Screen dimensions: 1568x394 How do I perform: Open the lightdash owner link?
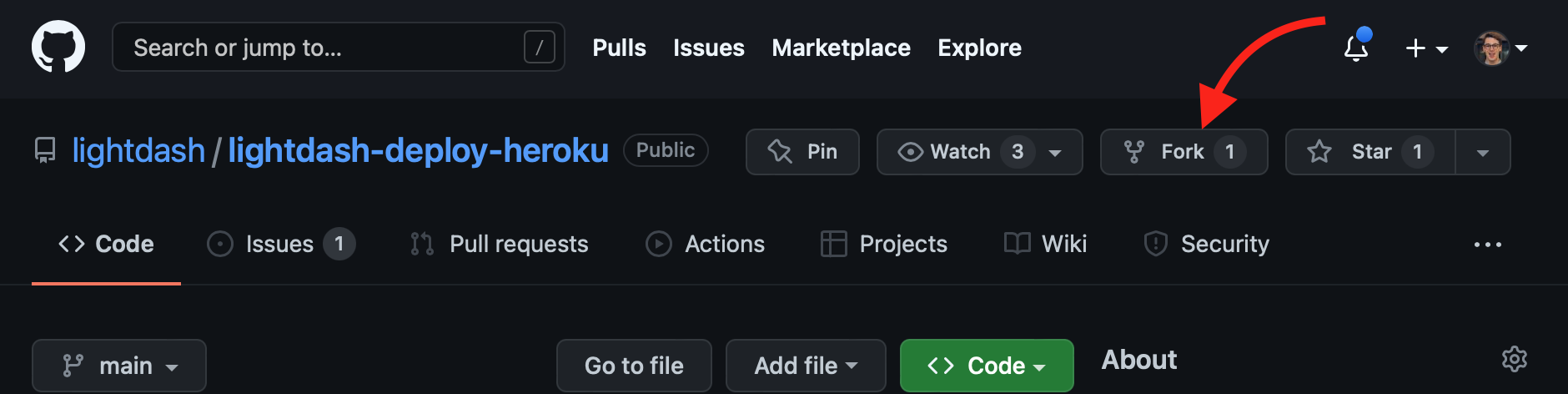pyautogui.click(x=138, y=151)
